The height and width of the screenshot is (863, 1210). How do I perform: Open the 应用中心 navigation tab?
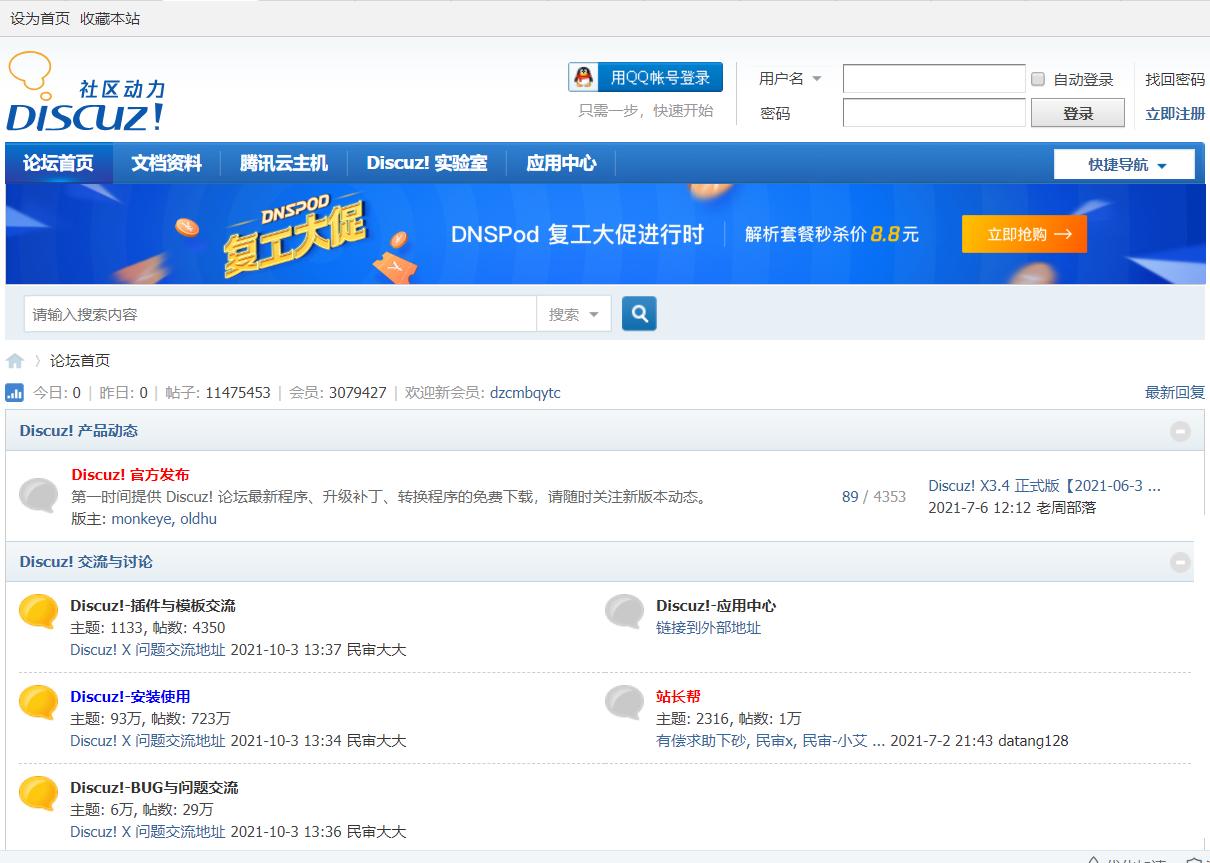[x=561, y=162]
